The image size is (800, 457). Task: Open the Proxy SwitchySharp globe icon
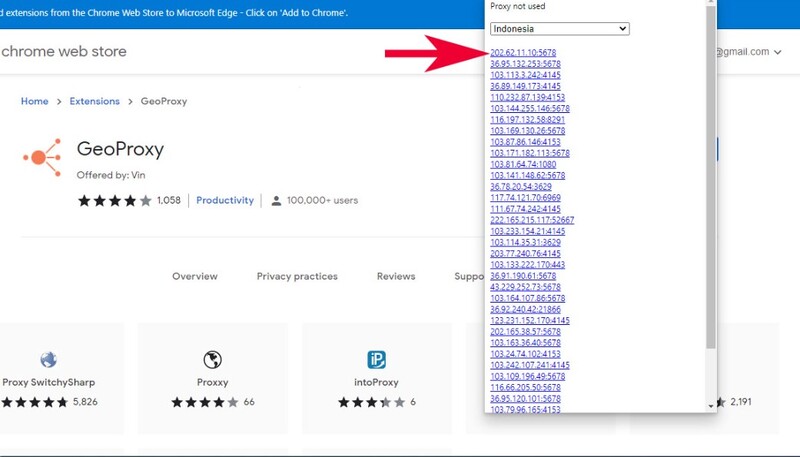click(x=48, y=360)
